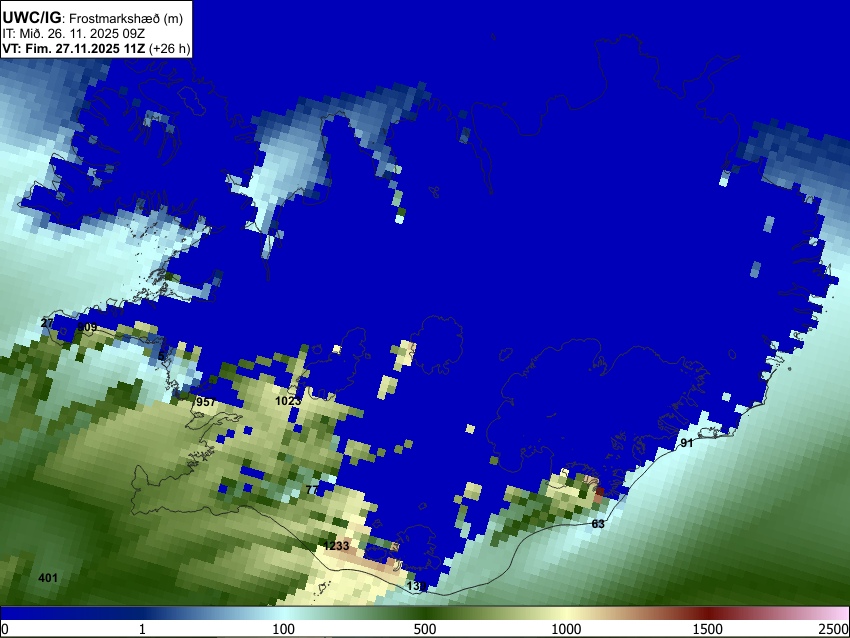Click the map value 401
850x638 pixels.
[x=48, y=578]
